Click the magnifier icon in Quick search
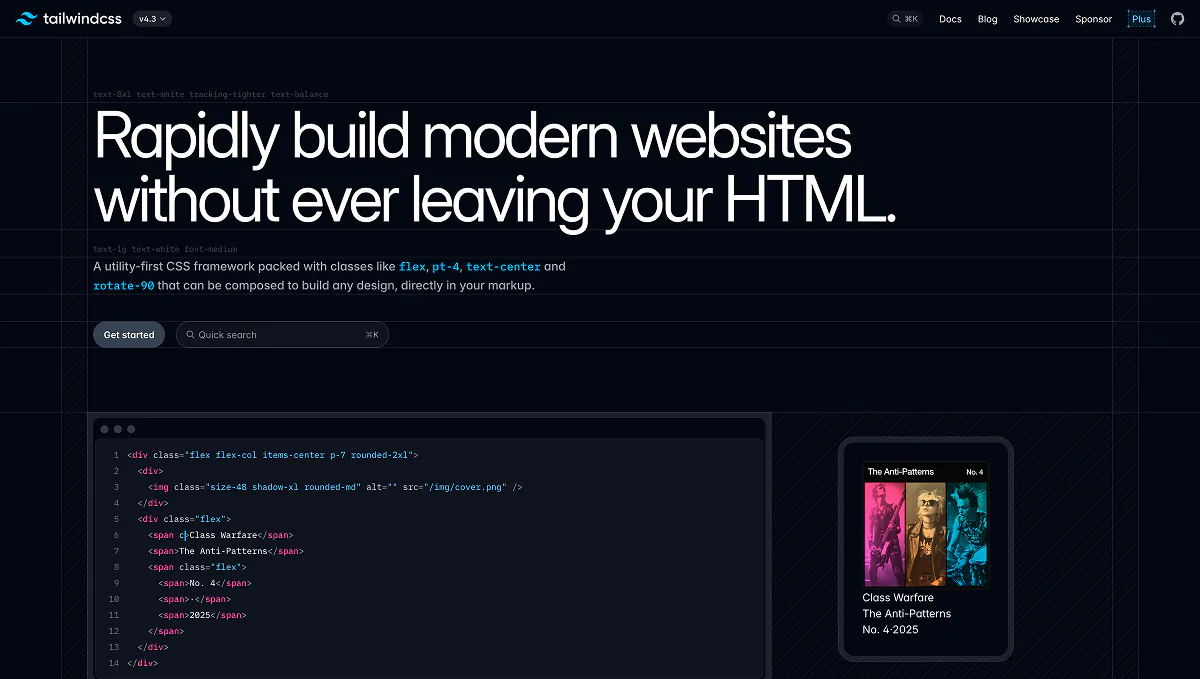The height and width of the screenshot is (679, 1200). (x=191, y=335)
